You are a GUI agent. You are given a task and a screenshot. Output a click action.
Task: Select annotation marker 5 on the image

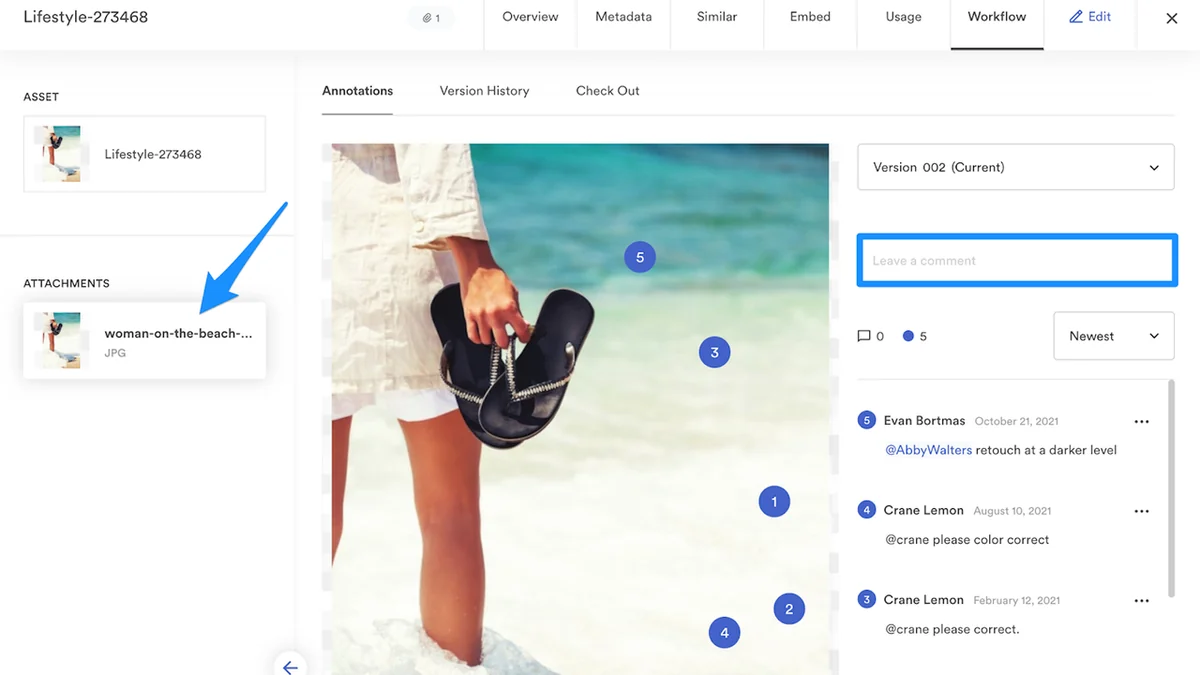(x=640, y=257)
